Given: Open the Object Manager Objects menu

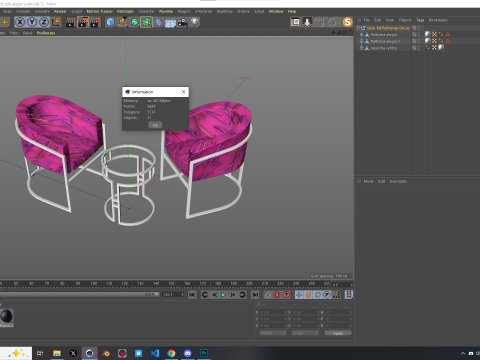Looking at the screenshot, I should (405, 20).
